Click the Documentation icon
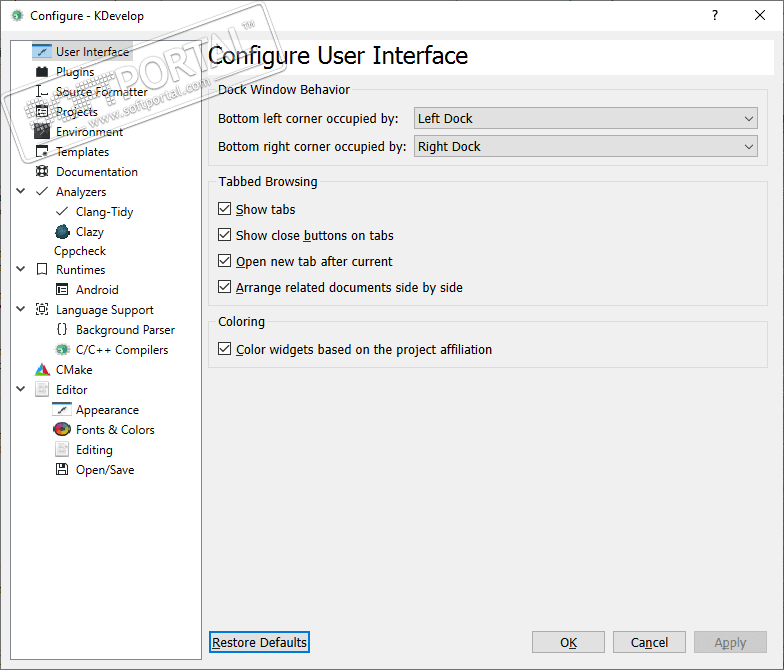This screenshot has height=670, width=784. [42, 172]
